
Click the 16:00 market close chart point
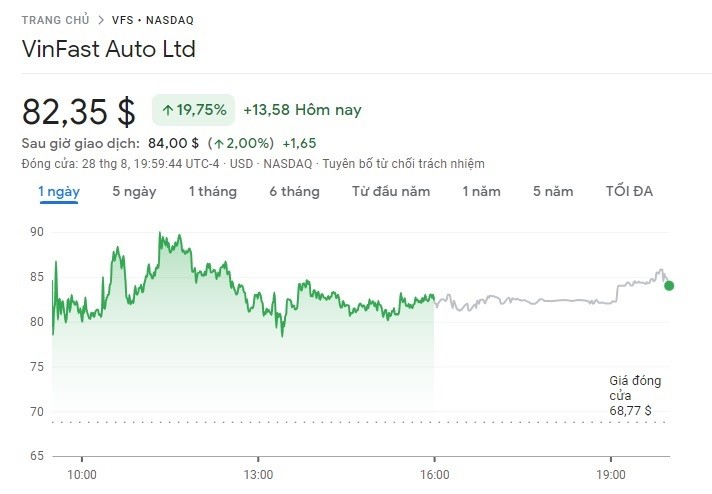[434, 296]
